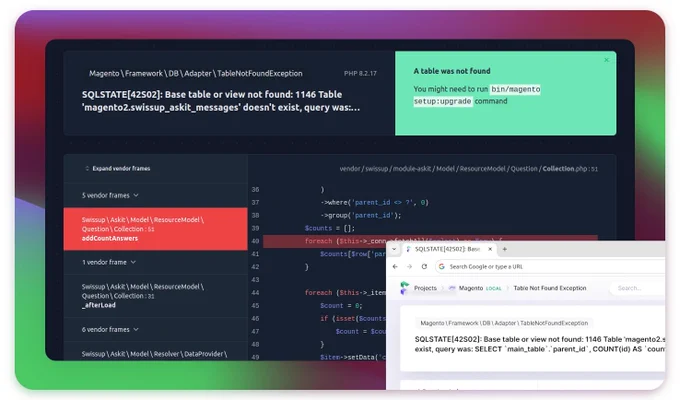Open Magento project breadcrumb
This screenshot has width=680, height=400.
pyautogui.click(x=471, y=288)
